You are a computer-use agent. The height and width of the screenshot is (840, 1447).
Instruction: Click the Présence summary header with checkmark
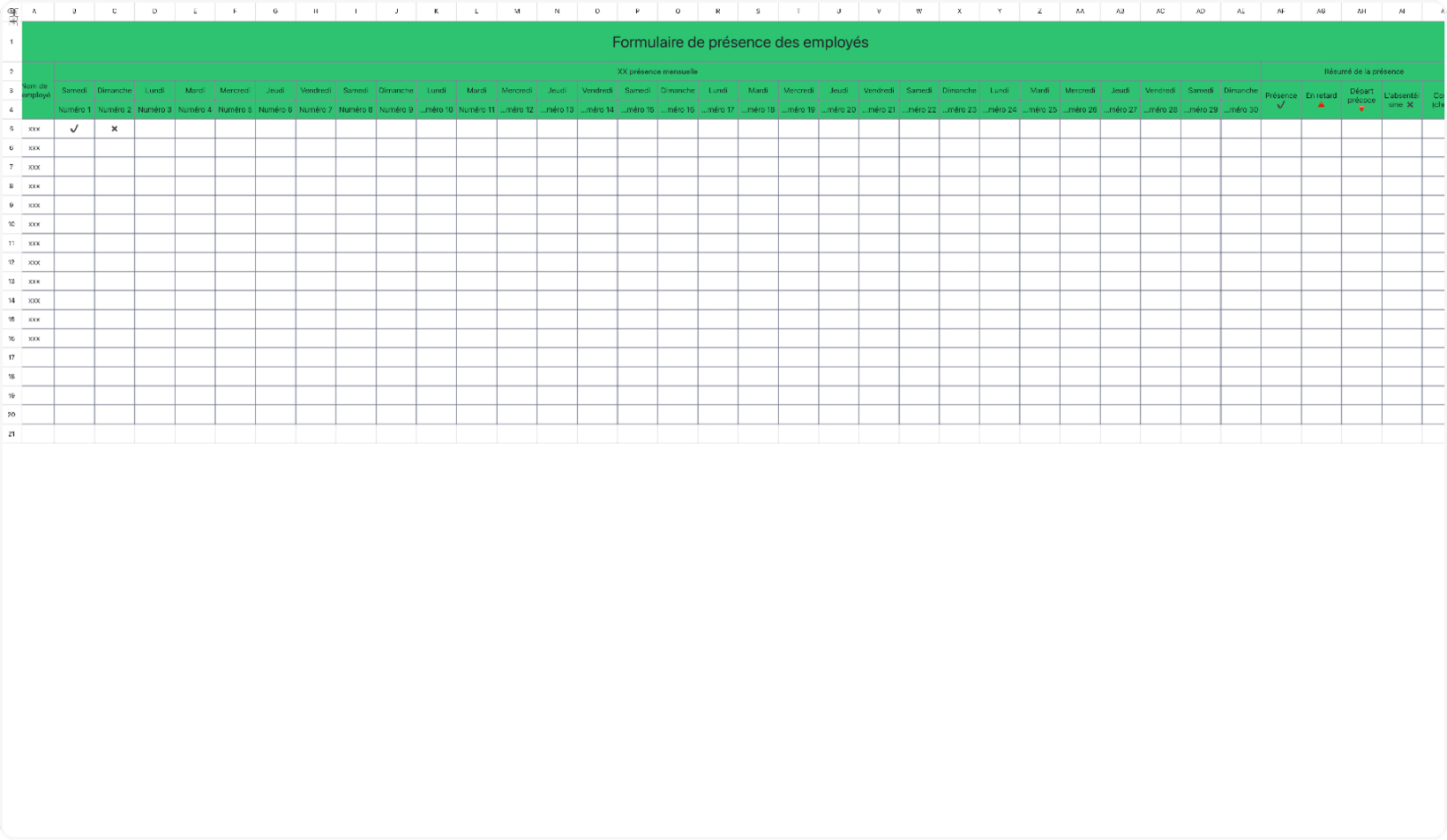pyautogui.click(x=1281, y=100)
